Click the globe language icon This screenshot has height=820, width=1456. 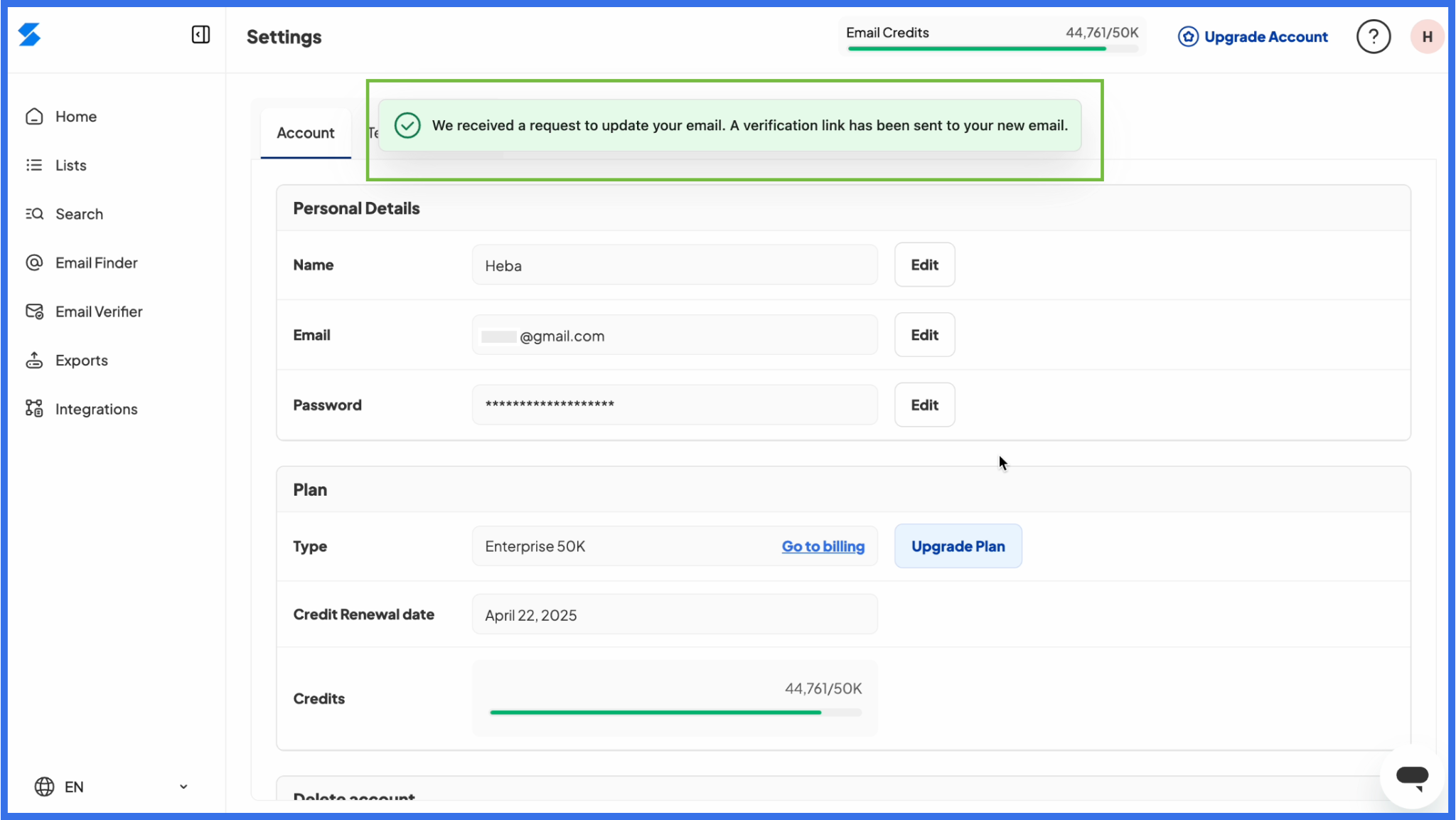click(44, 787)
